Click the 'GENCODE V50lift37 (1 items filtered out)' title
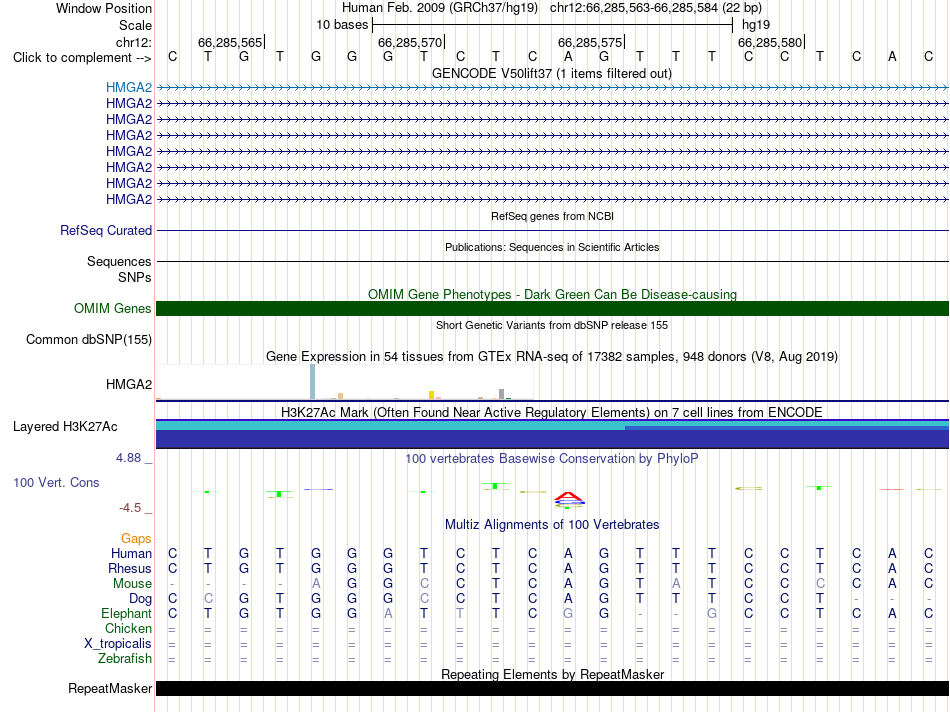 pyautogui.click(x=551, y=73)
